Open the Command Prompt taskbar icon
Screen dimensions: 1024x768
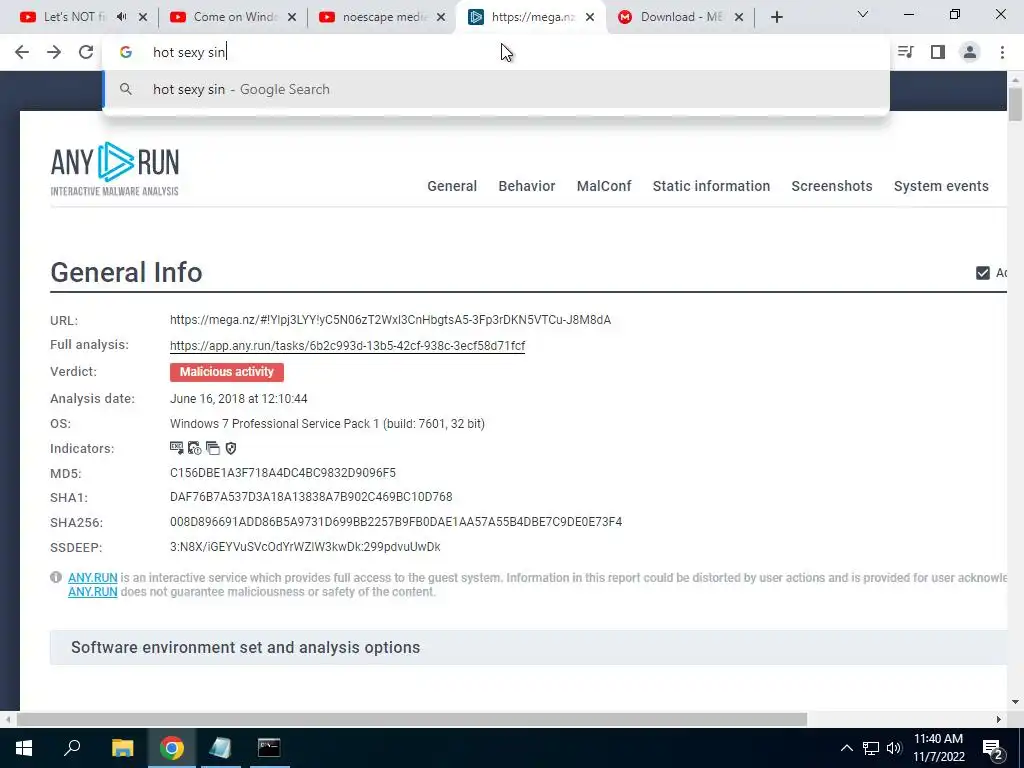point(269,748)
